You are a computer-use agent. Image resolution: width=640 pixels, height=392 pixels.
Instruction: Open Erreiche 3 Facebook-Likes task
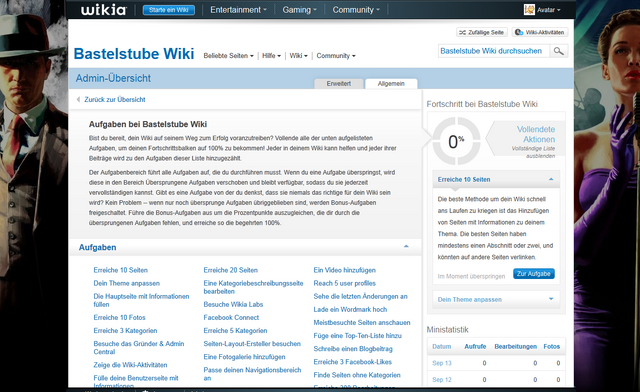coord(353,362)
